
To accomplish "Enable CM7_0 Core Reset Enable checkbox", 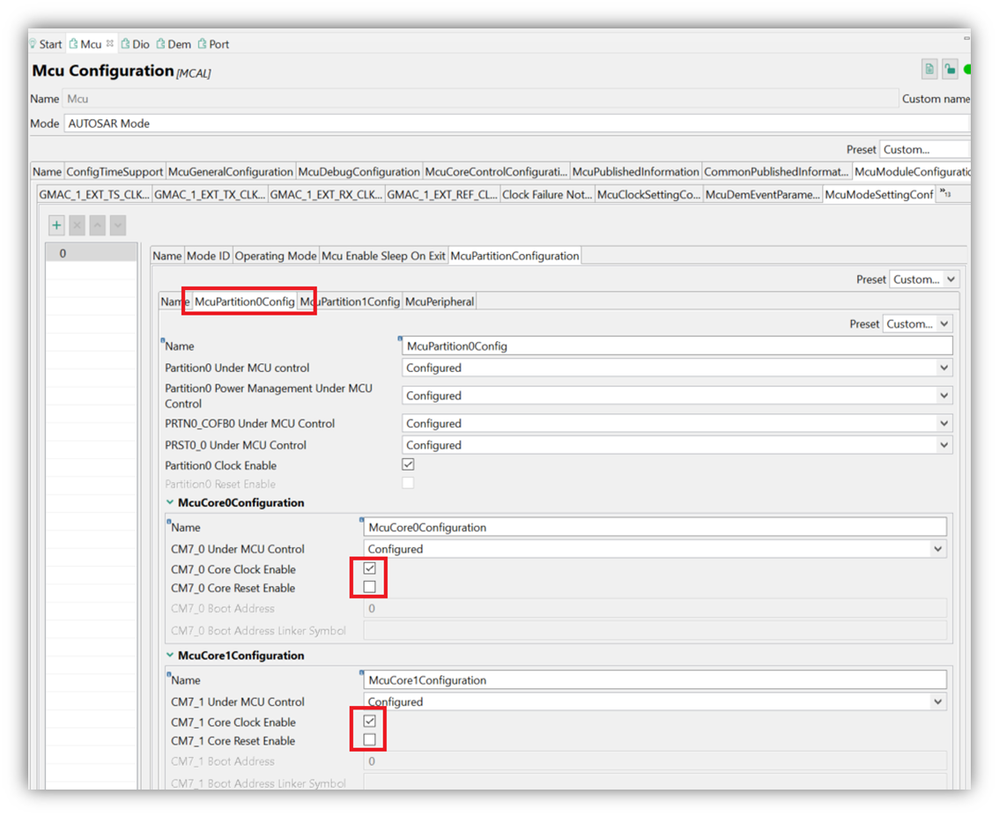I will (x=370, y=587).
